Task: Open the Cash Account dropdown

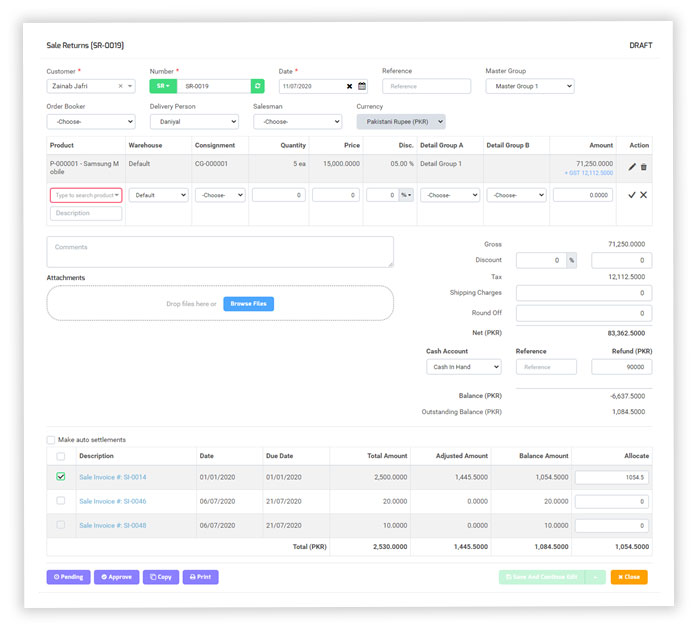Action: click(x=463, y=367)
